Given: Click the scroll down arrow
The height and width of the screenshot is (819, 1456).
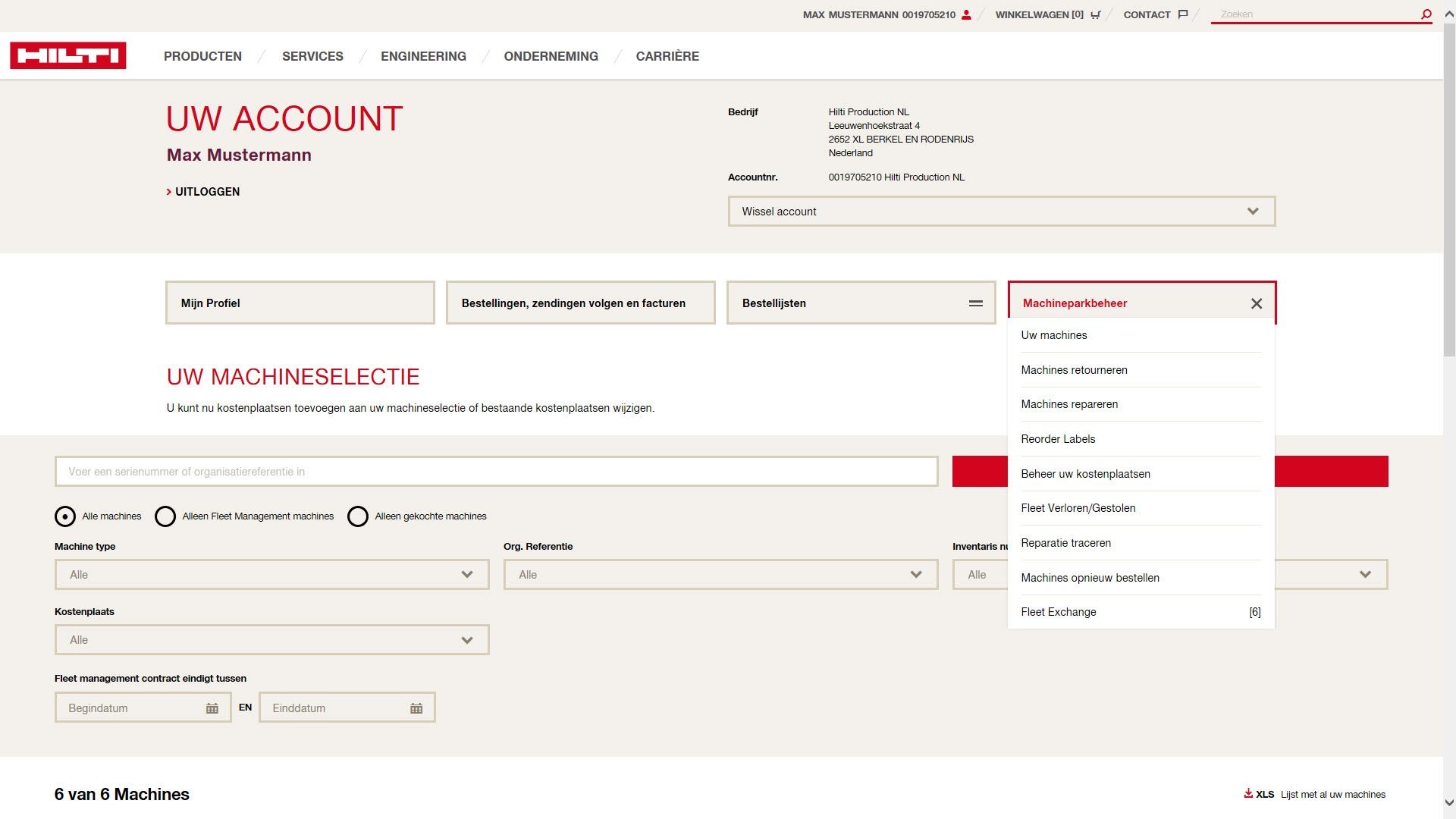Looking at the screenshot, I should coord(1449,802).
